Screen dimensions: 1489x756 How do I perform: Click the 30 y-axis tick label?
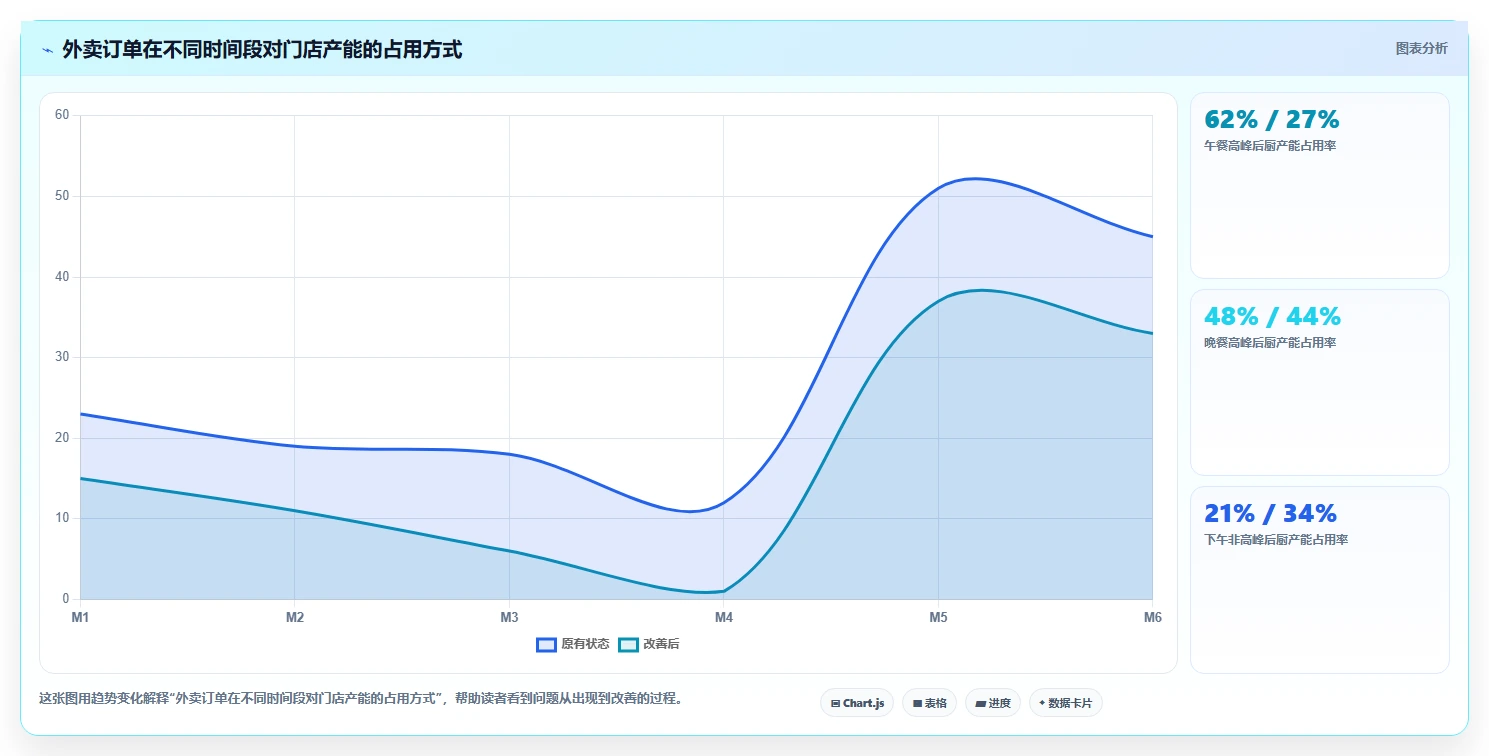pos(62,357)
